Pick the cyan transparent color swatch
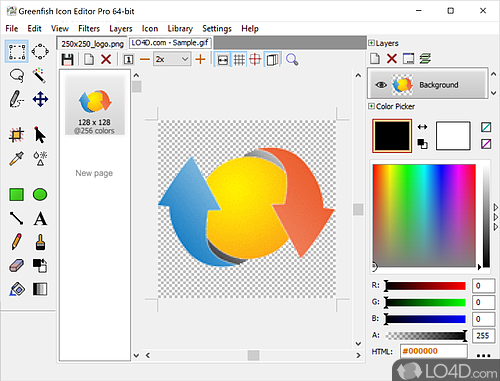The image size is (500, 381). click(x=486, y=127)
